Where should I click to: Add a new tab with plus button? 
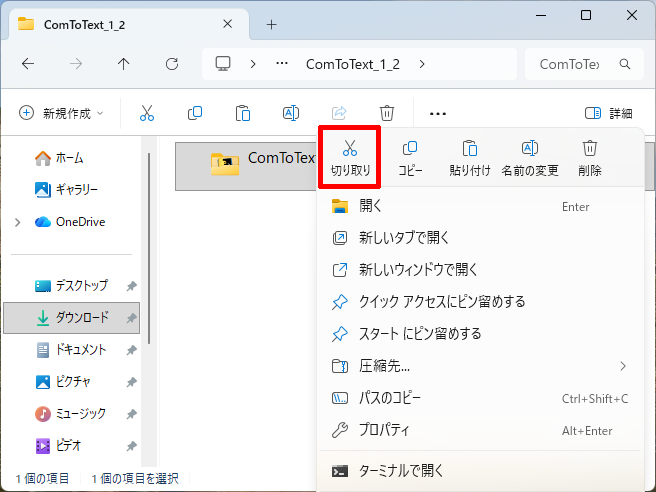pyautogui.click(x=271, y=24)
